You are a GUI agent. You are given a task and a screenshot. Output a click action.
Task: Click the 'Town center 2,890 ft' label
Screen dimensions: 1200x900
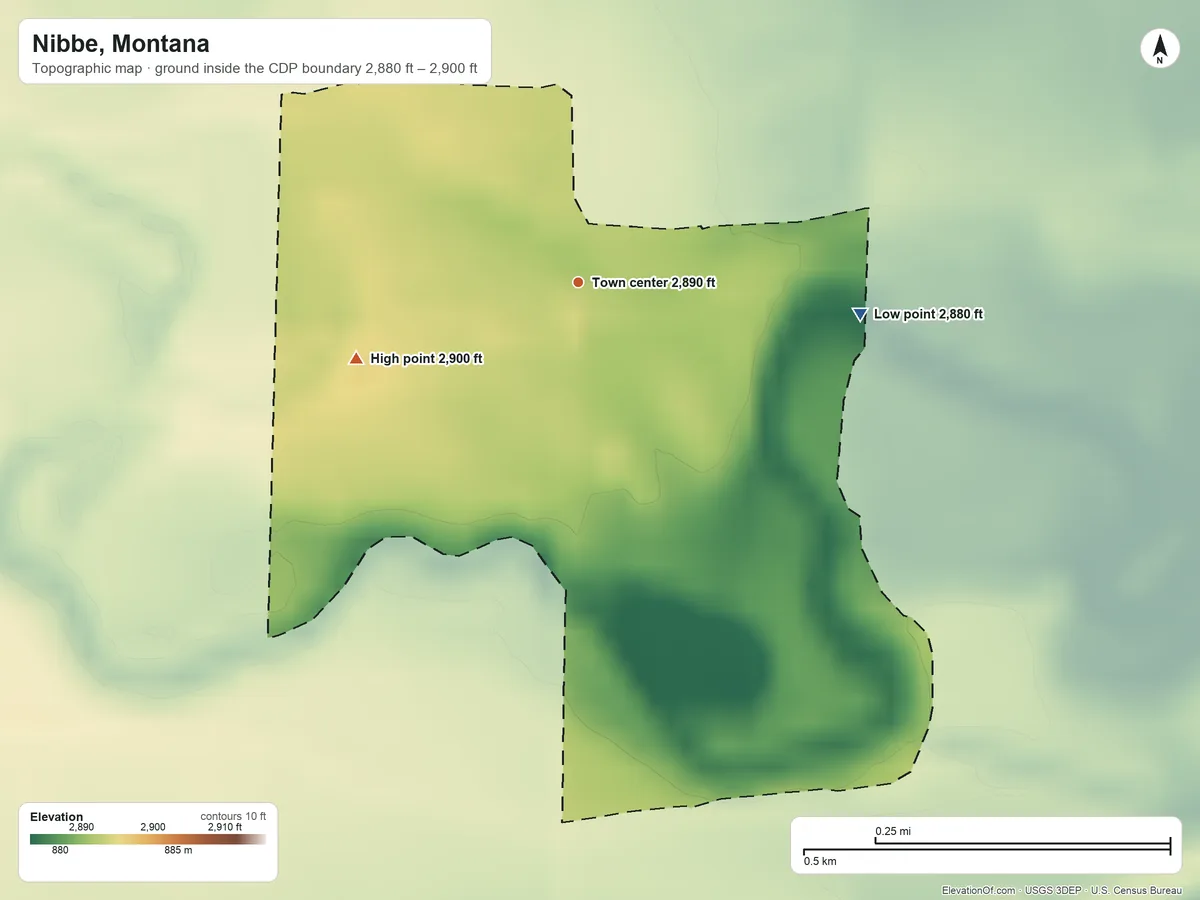pyautogui.click(x=654, y=283)
